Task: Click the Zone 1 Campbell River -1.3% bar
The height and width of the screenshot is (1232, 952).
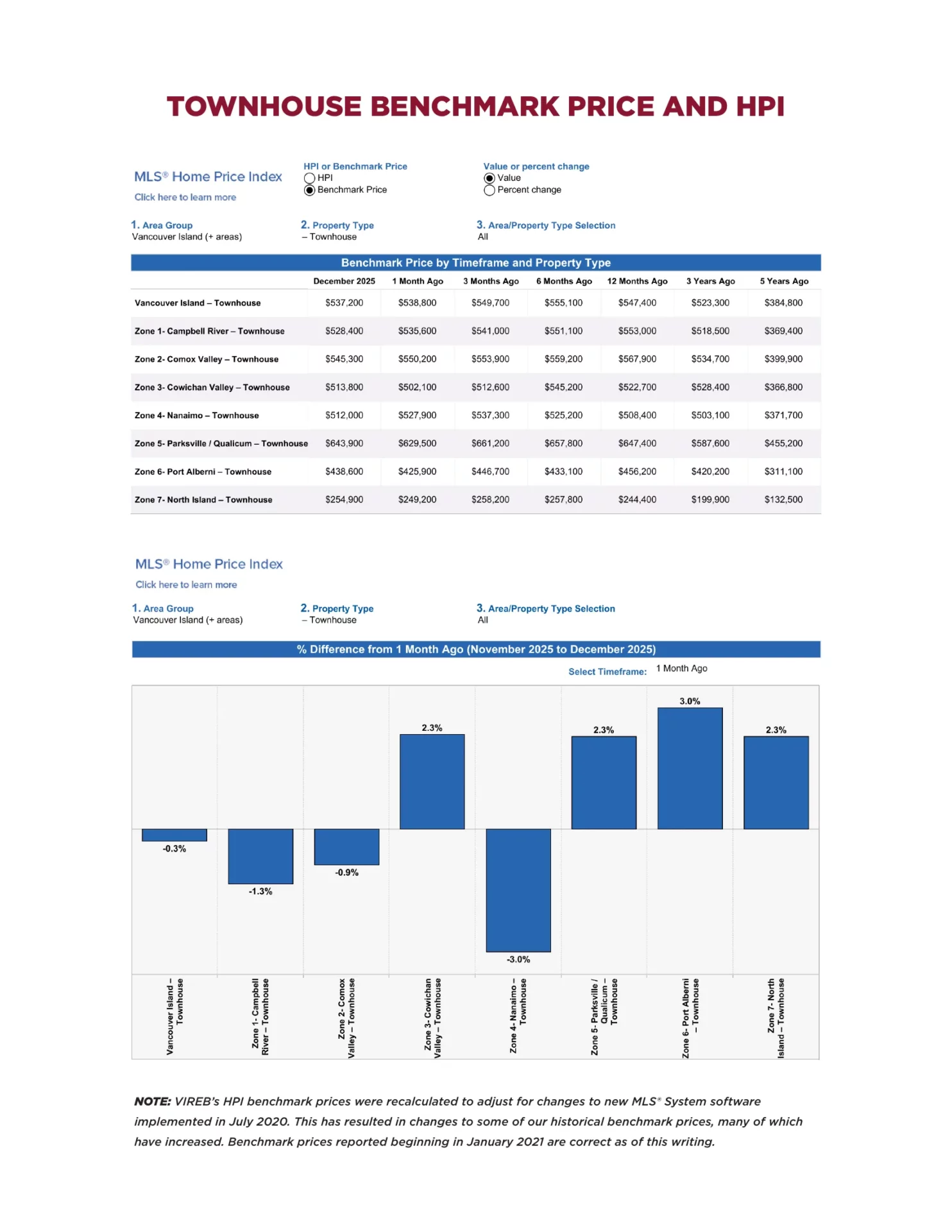Action: [x=260, y=856]
